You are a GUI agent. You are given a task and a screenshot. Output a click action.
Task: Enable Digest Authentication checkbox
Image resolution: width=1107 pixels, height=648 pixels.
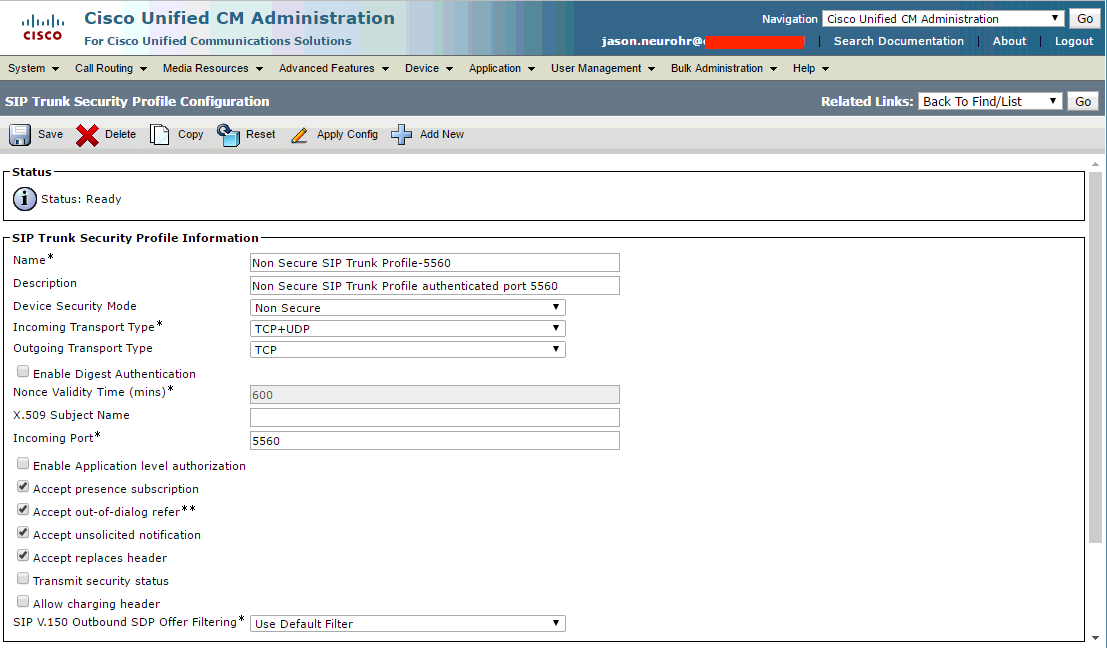(x=23, y=371)
